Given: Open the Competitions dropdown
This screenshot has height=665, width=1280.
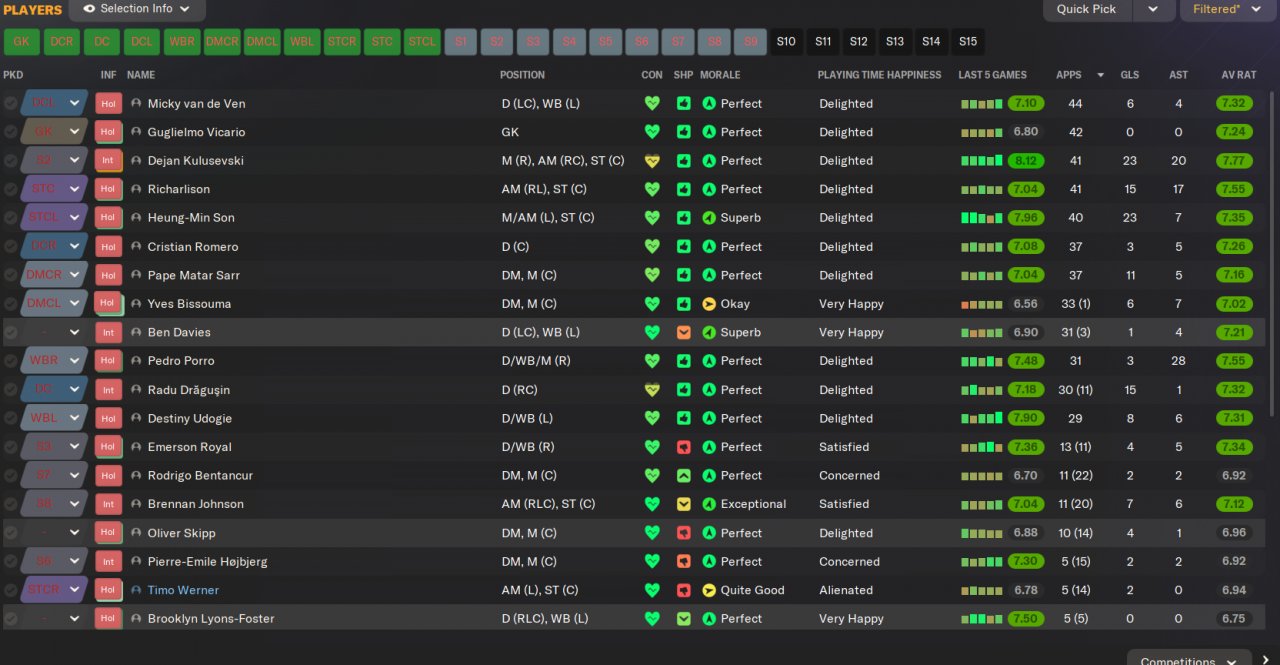Looking at the screenshot, I should coord(1189,658).
